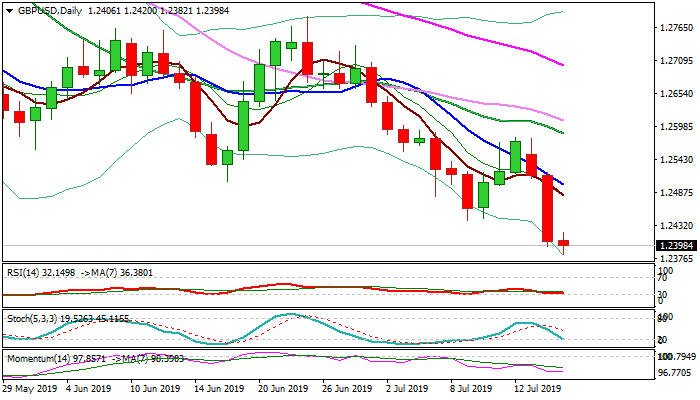Click the Momentum(14) 97.8571 indicator label
Viewport: 700px width, 400px height.
point(56,358)
